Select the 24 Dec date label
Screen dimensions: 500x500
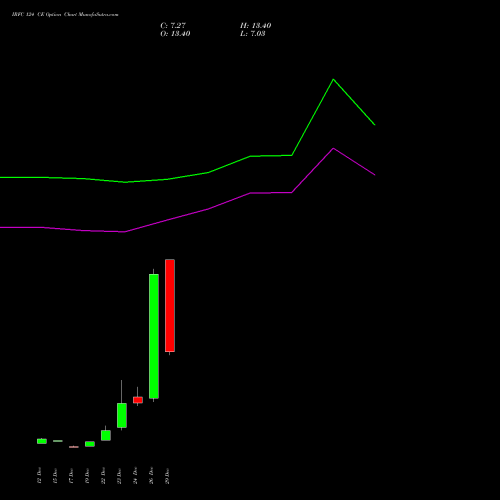pyautogui.click(x=135, y=476)
